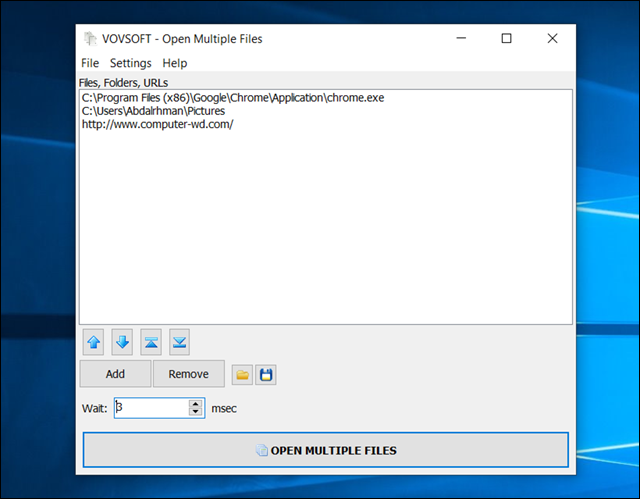640x499 pixels.
Task: Move selected item to top of list
Action: point(151,342)
